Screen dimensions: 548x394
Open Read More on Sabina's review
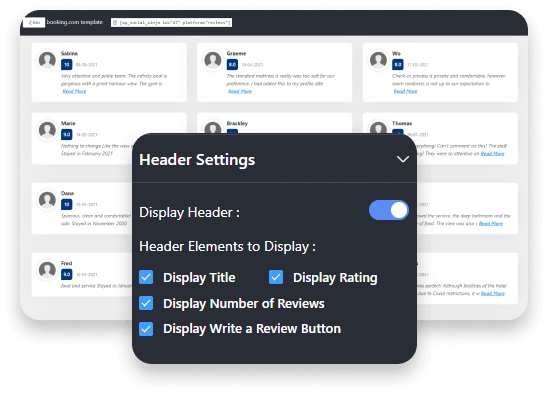click(74, 91)
